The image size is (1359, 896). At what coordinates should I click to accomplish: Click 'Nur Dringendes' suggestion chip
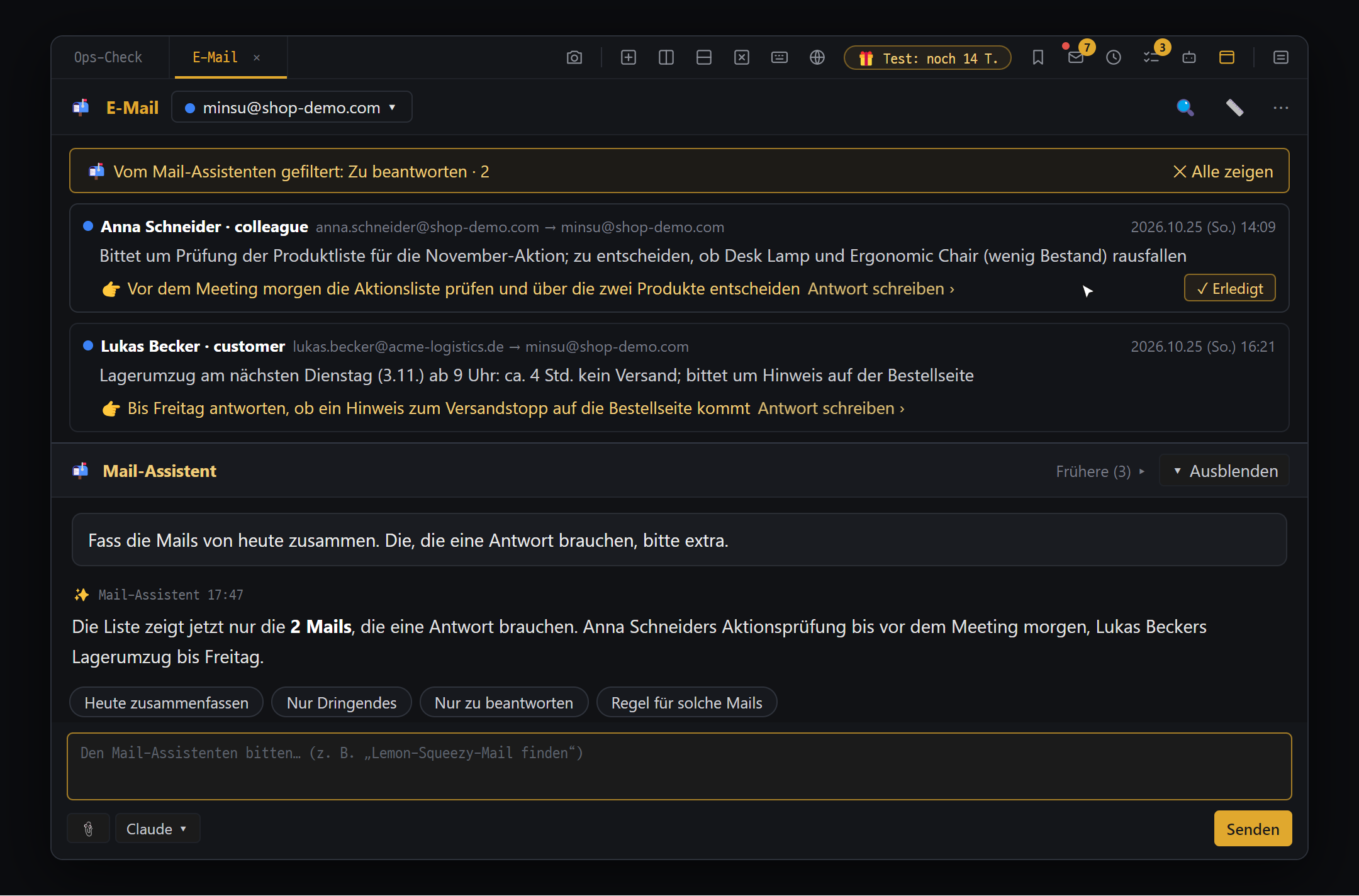342,703
